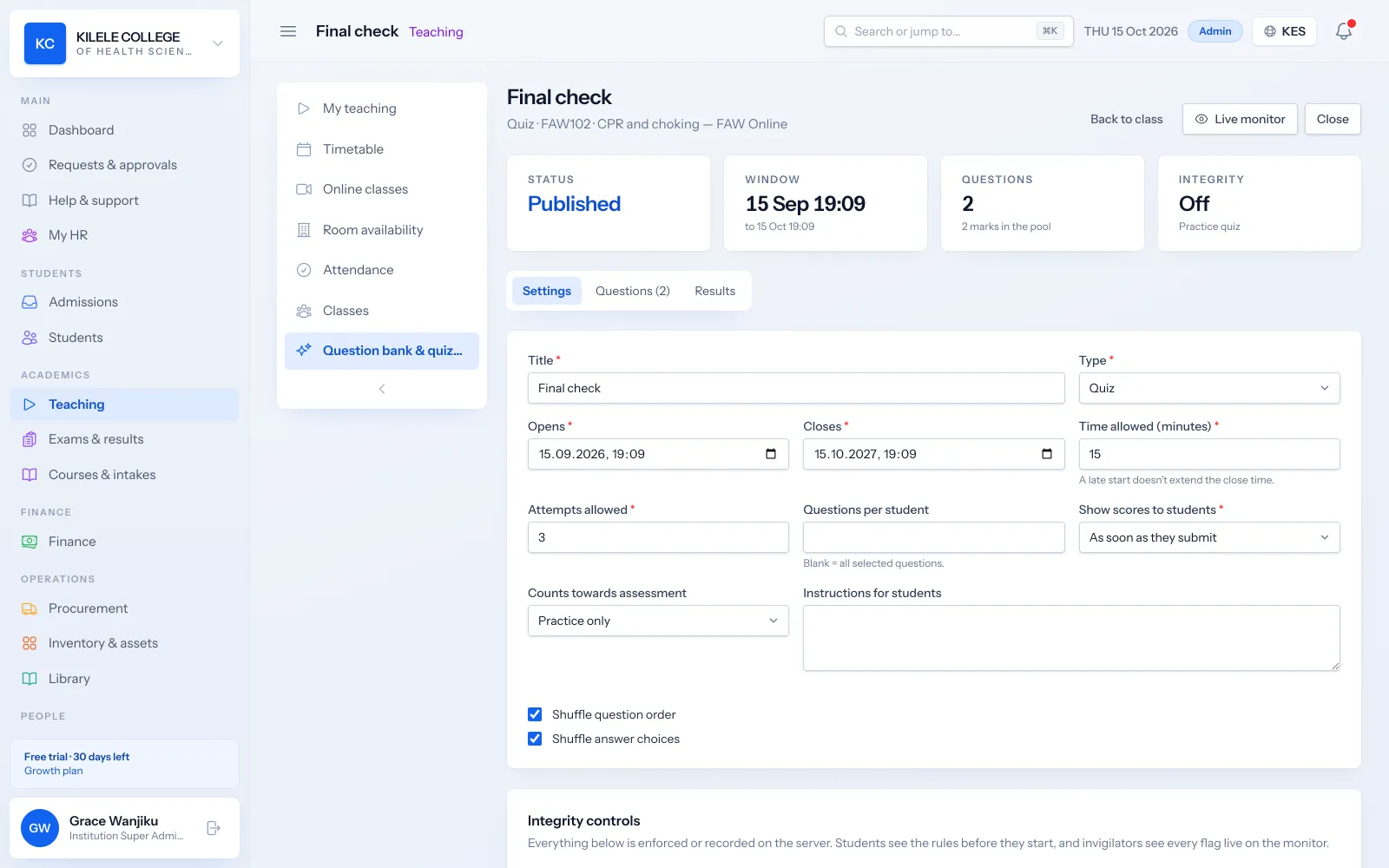The height and width of the screenshot is (868, 1389).
Task: Open the Closes date calendar picker icon
Action: (1046, 454)
